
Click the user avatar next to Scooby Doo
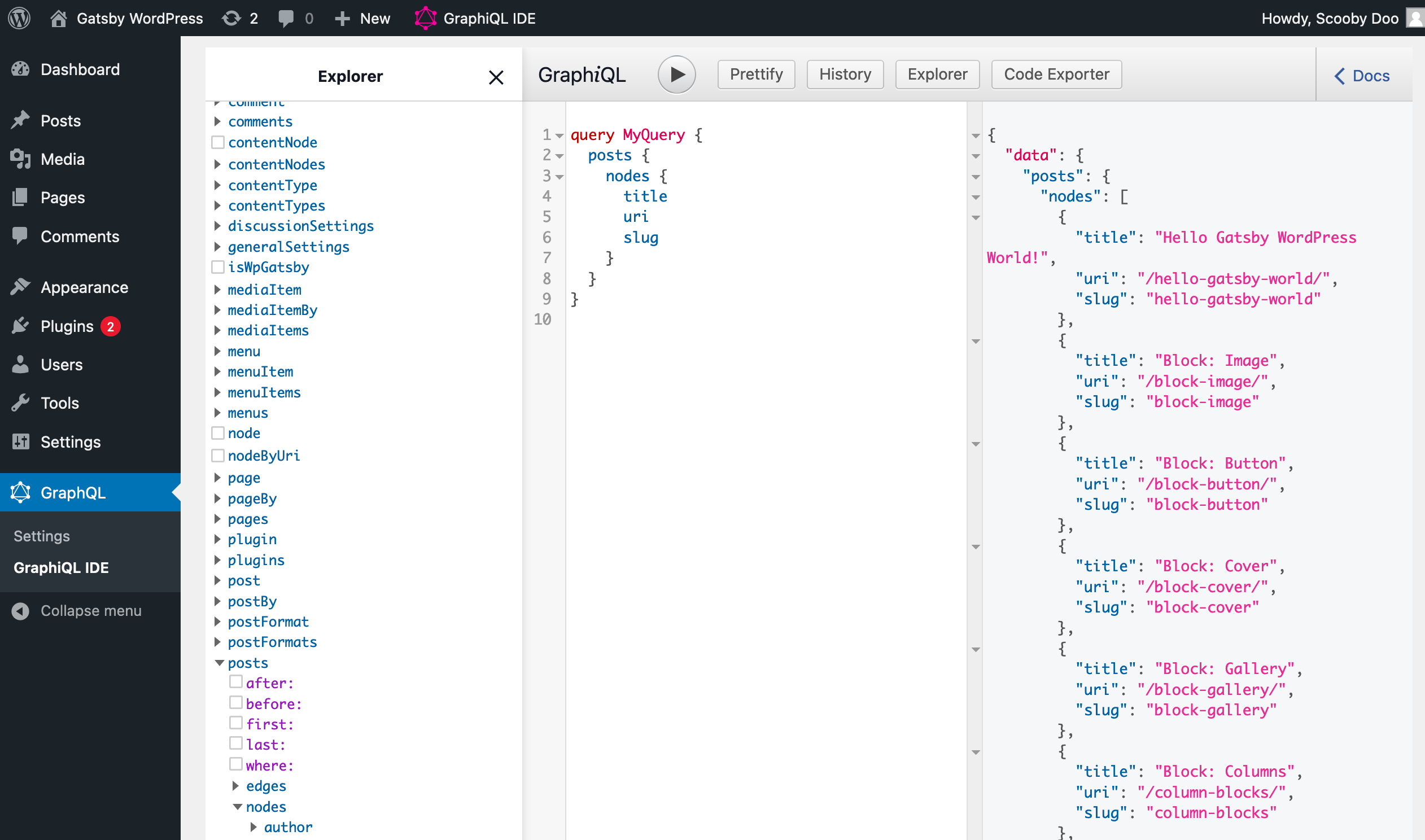click(x=1417, y=18)
